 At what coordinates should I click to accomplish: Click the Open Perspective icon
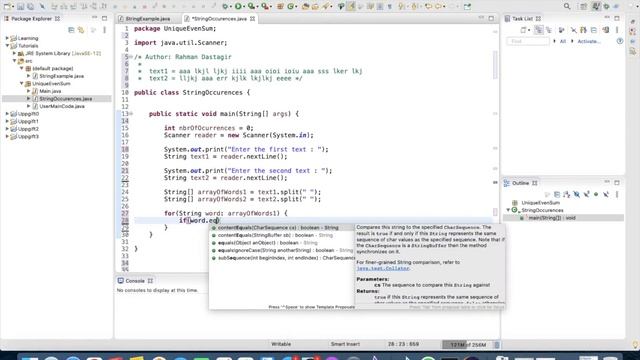(584, 6)
